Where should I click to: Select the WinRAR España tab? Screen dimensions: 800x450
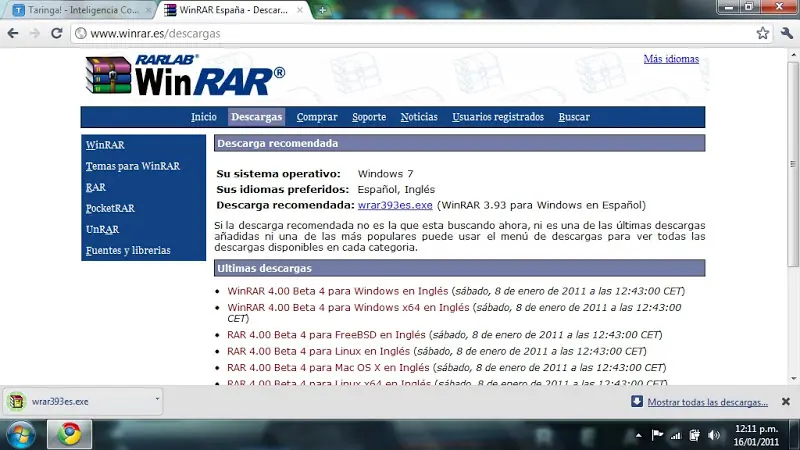point(233,10)
